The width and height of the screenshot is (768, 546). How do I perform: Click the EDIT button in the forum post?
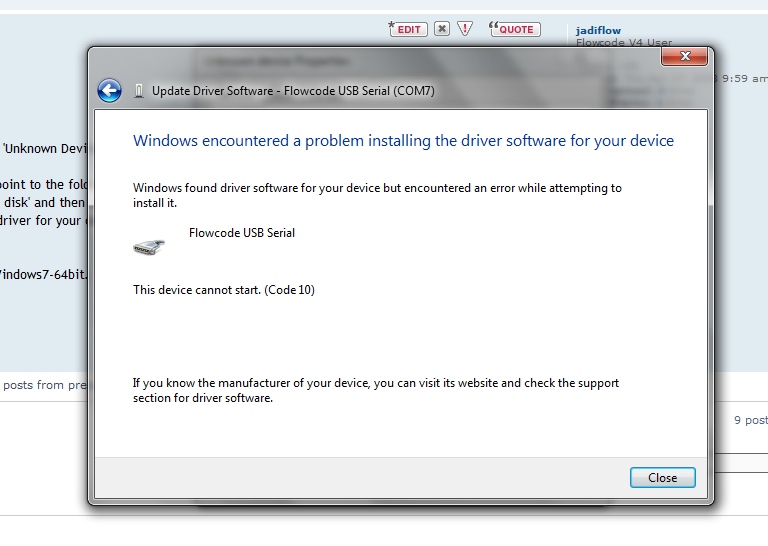tap(408, 29)
